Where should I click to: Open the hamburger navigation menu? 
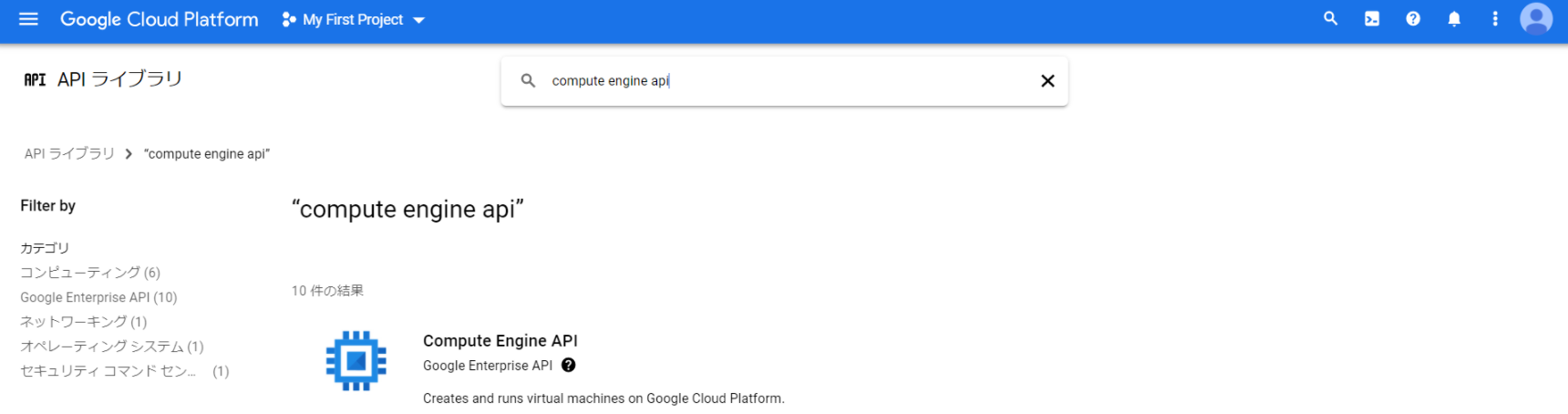point(28,19)
